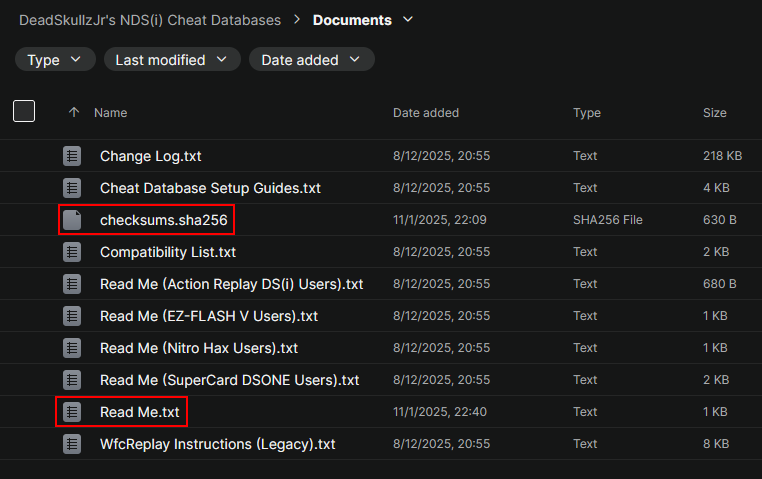Click the 4 KB size cell

pyautogui.click(x=716, y=188)
